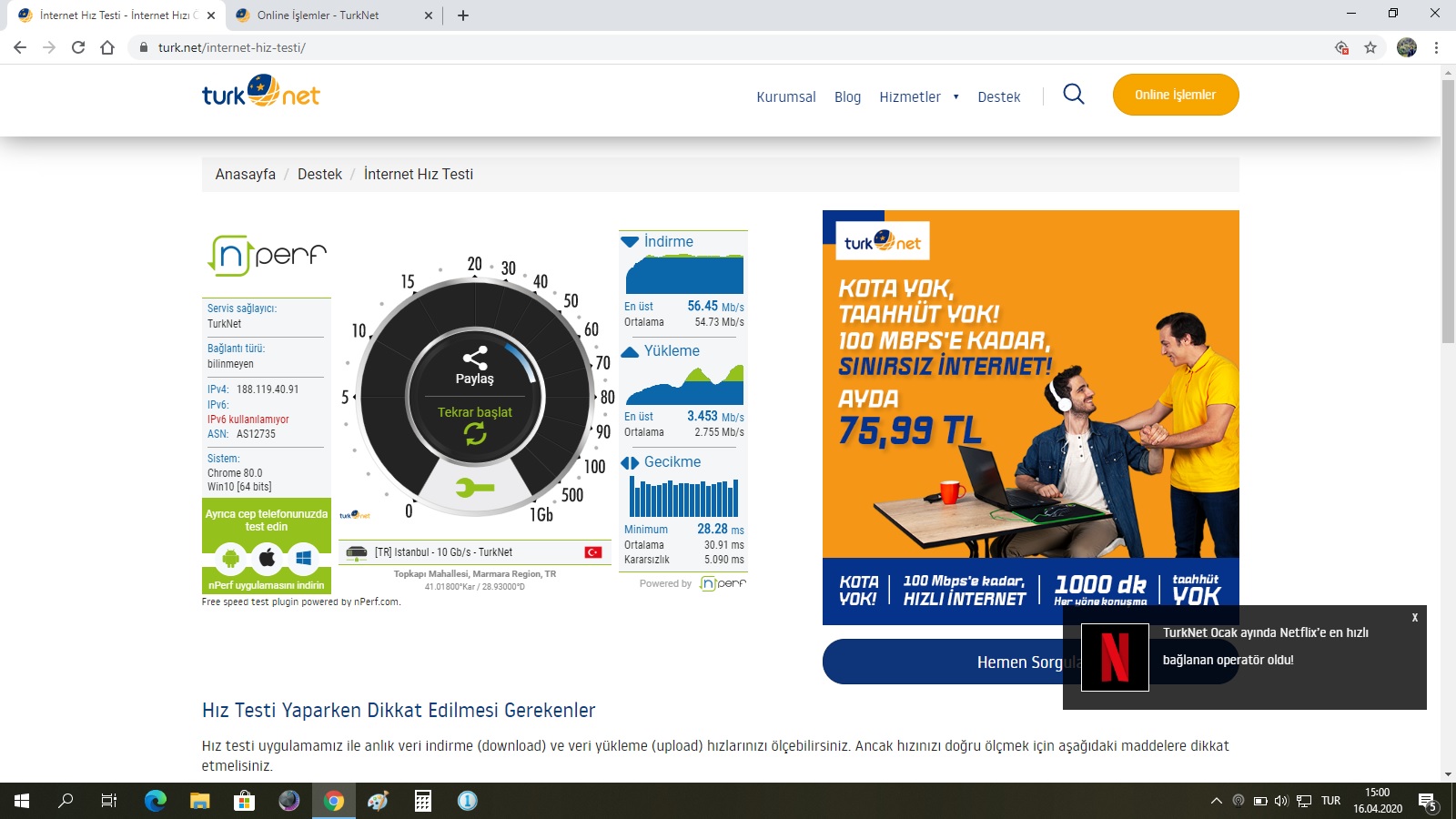The height and width of the screenshot is (819, 1456).
Task: Click the page vertical scrollbar
Action: point(1449,211)
